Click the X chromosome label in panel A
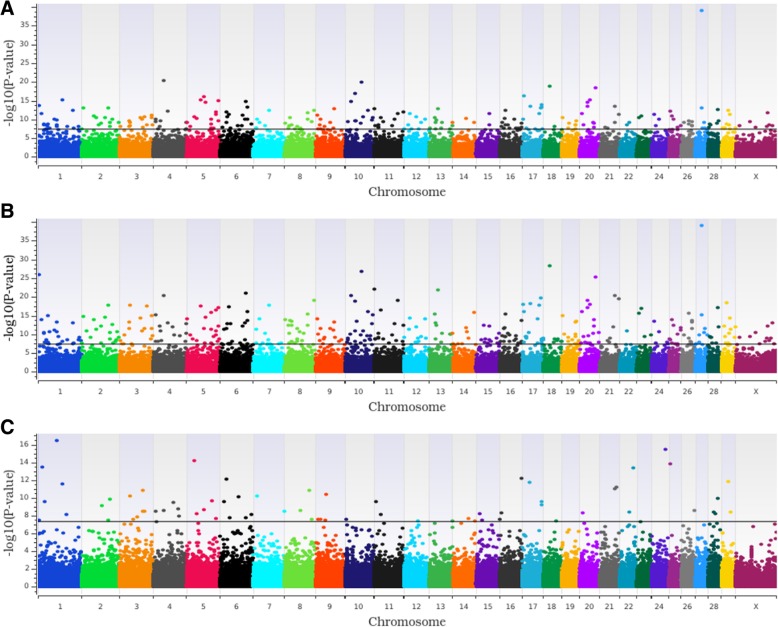Viewport: 778px width, 627px height. coord(755,174)
